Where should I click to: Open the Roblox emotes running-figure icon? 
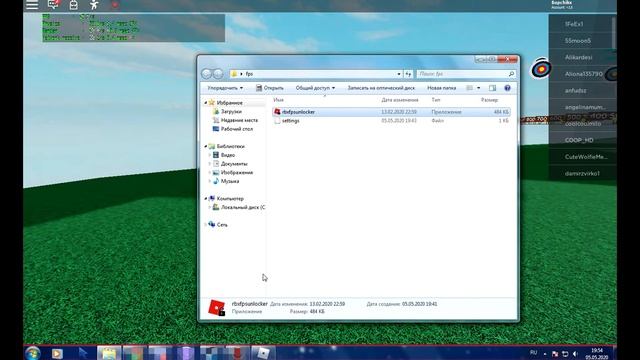coord(94,5)
